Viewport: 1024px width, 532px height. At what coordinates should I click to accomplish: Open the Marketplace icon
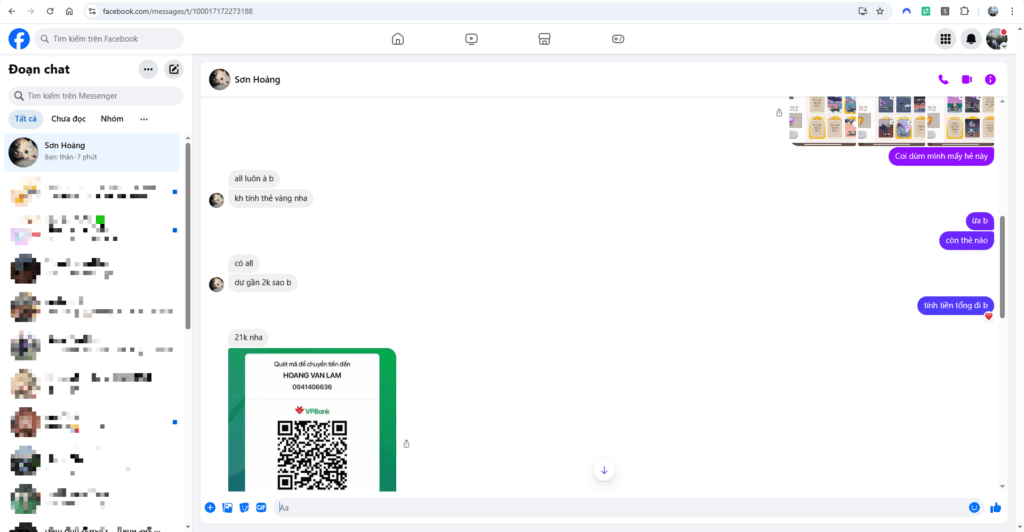click(544, 39)
